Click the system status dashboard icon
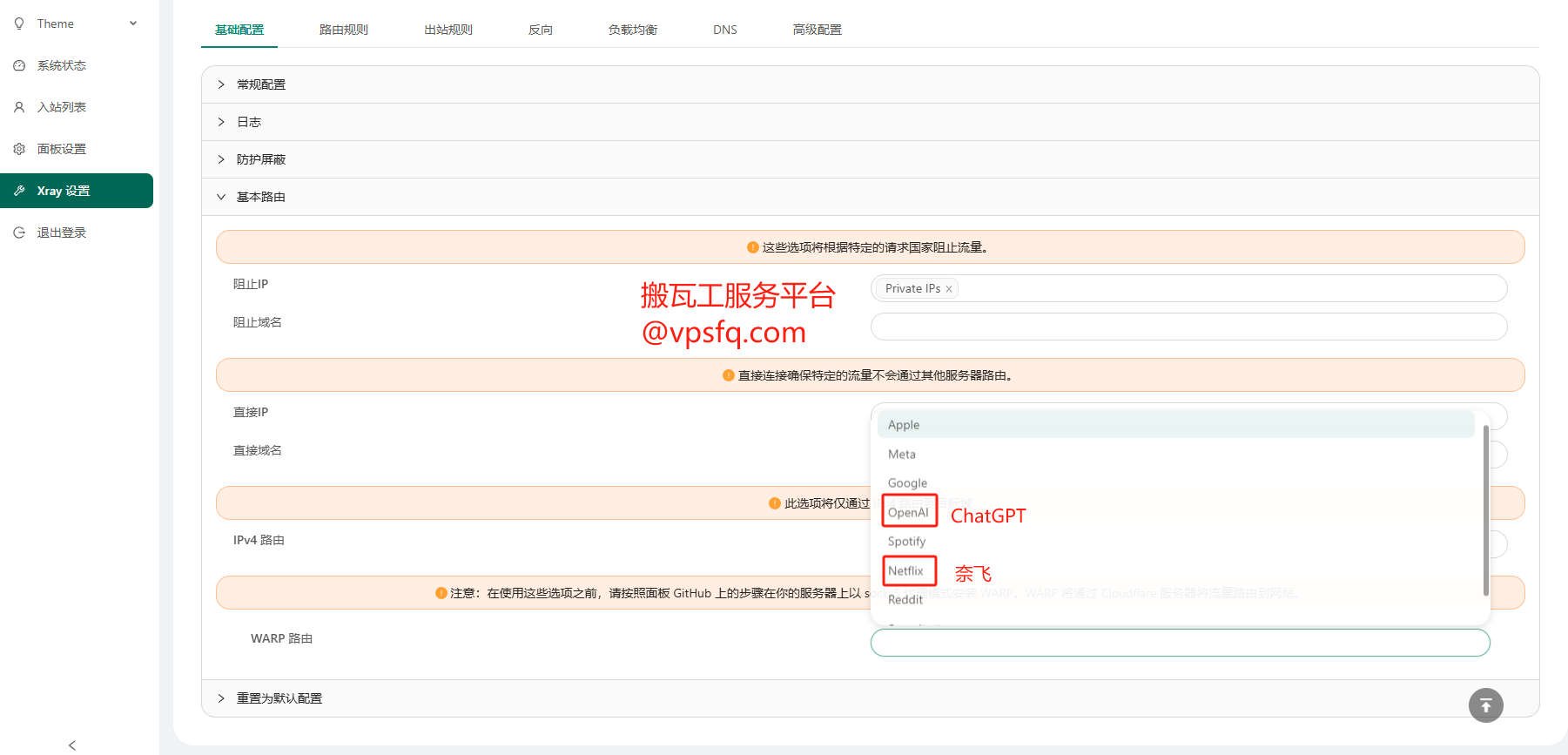This screenshot has width=1568, height=755. [x=19, y=65]
